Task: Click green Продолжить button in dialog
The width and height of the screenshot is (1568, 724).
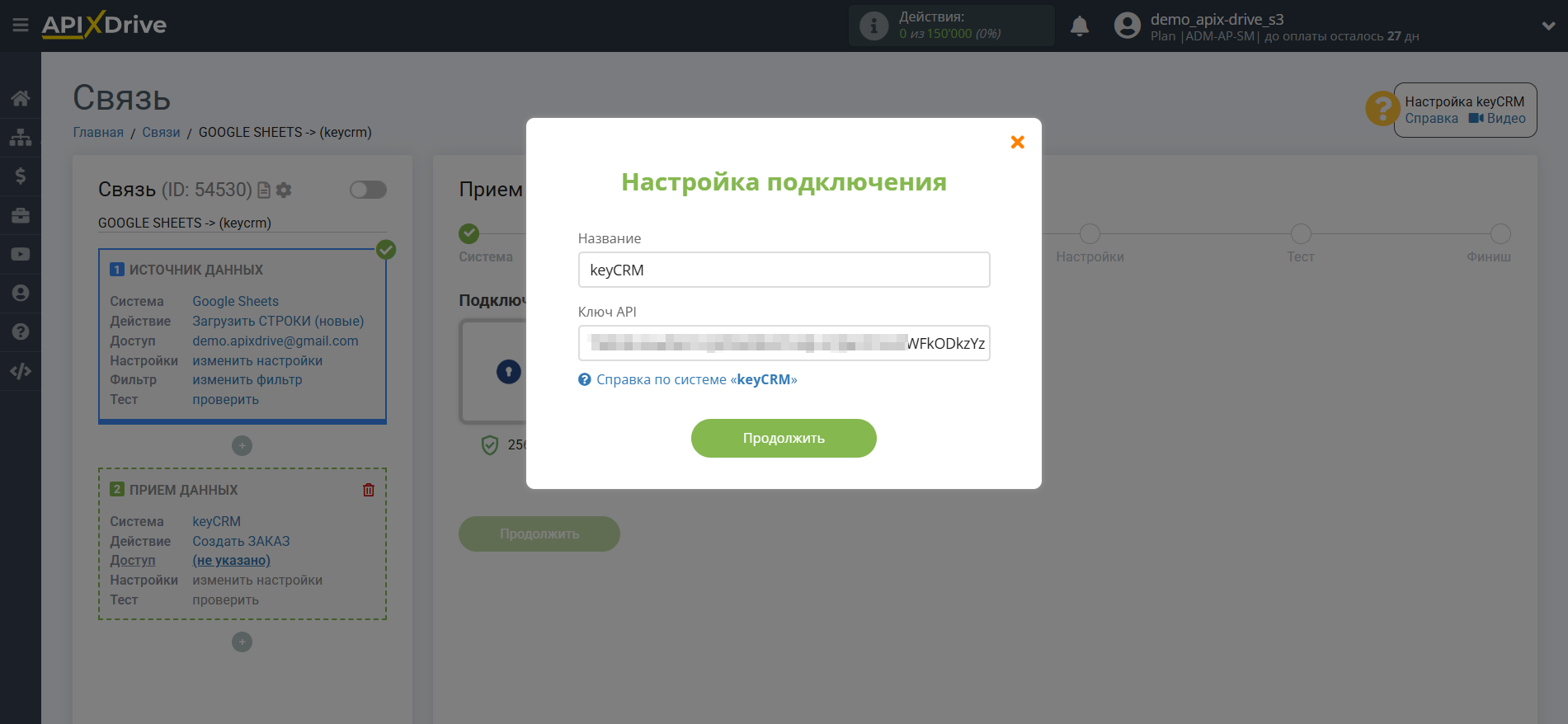Action: point(784,438)
